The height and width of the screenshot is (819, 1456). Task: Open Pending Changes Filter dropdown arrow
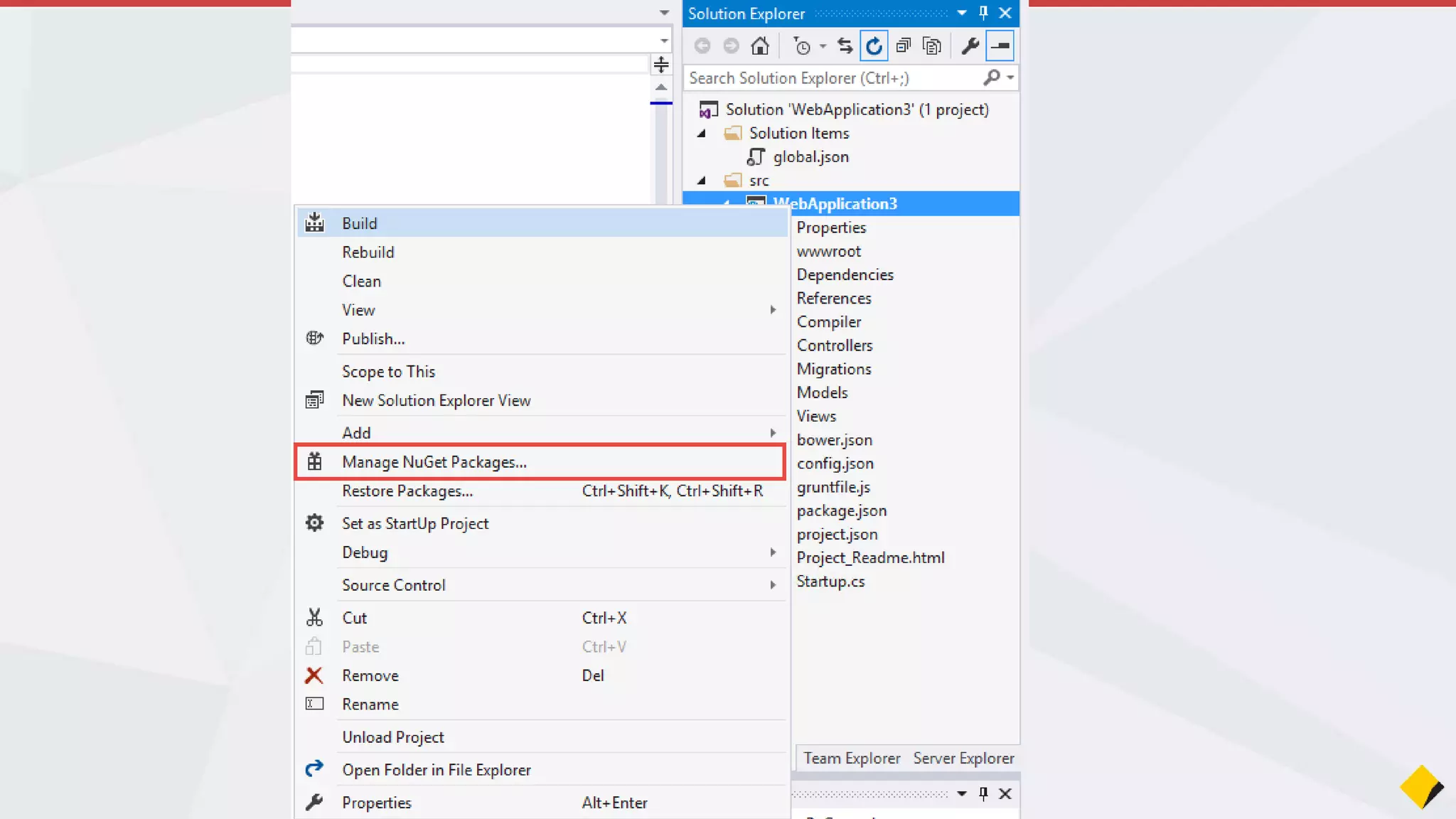(x=823, y=46)
